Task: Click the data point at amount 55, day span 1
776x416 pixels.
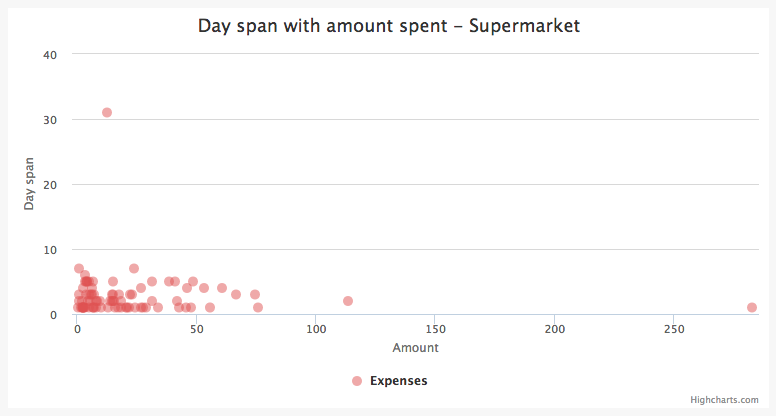Action: tap(210, 307)
